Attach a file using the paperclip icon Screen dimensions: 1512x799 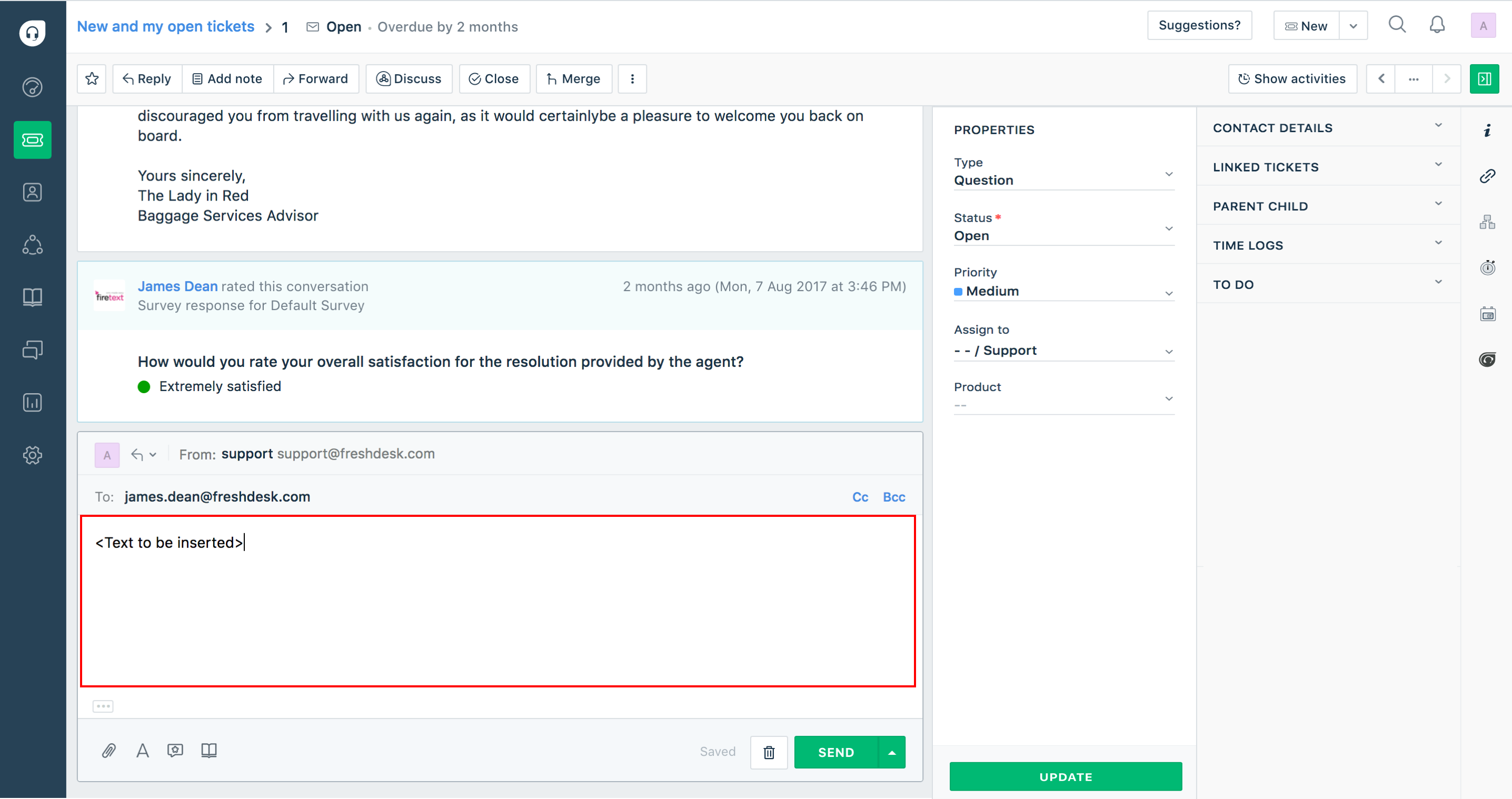click(108, 752)
